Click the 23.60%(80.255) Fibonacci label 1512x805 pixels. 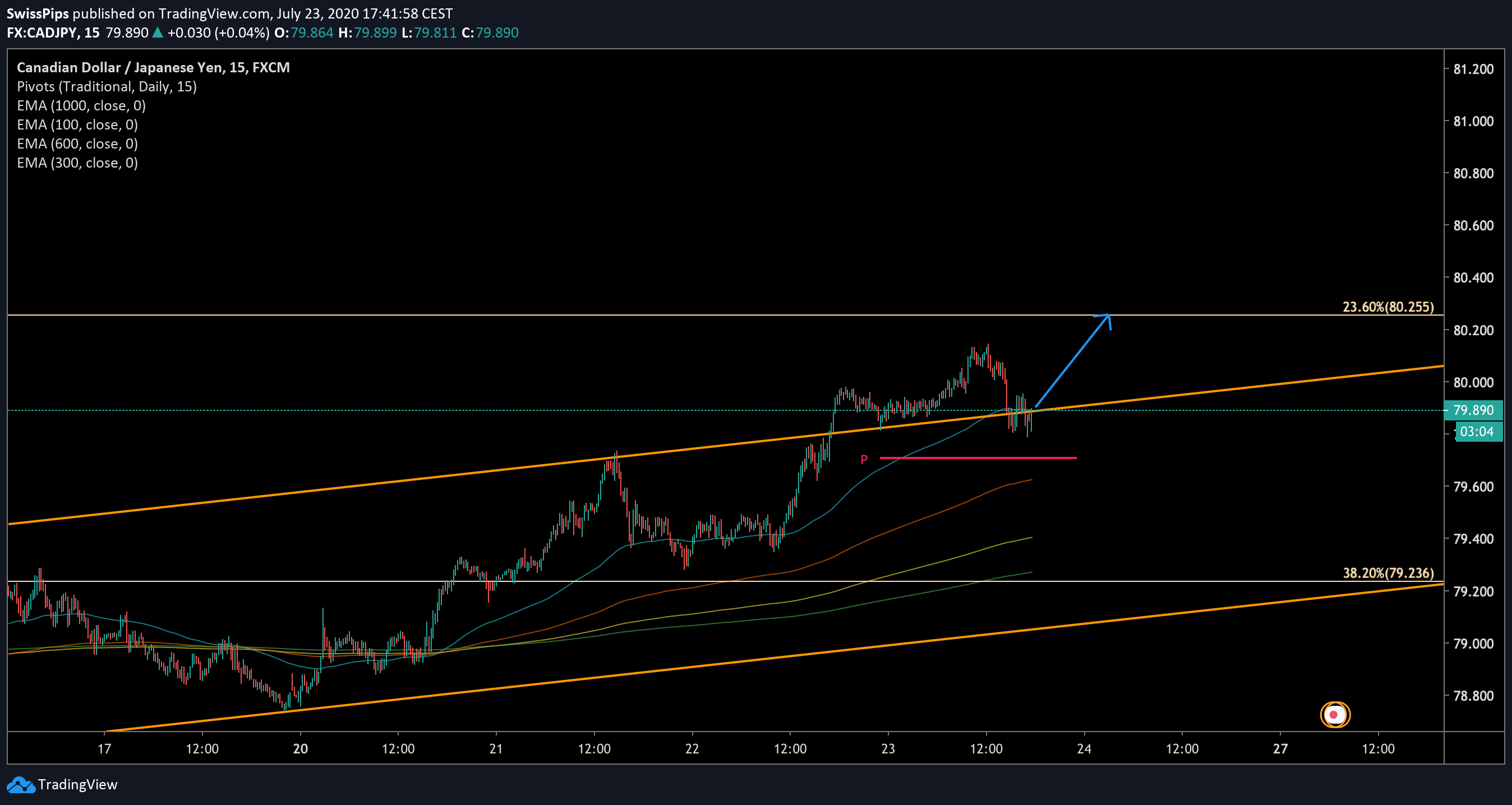pyautogui.click(x=1387, y=307)
